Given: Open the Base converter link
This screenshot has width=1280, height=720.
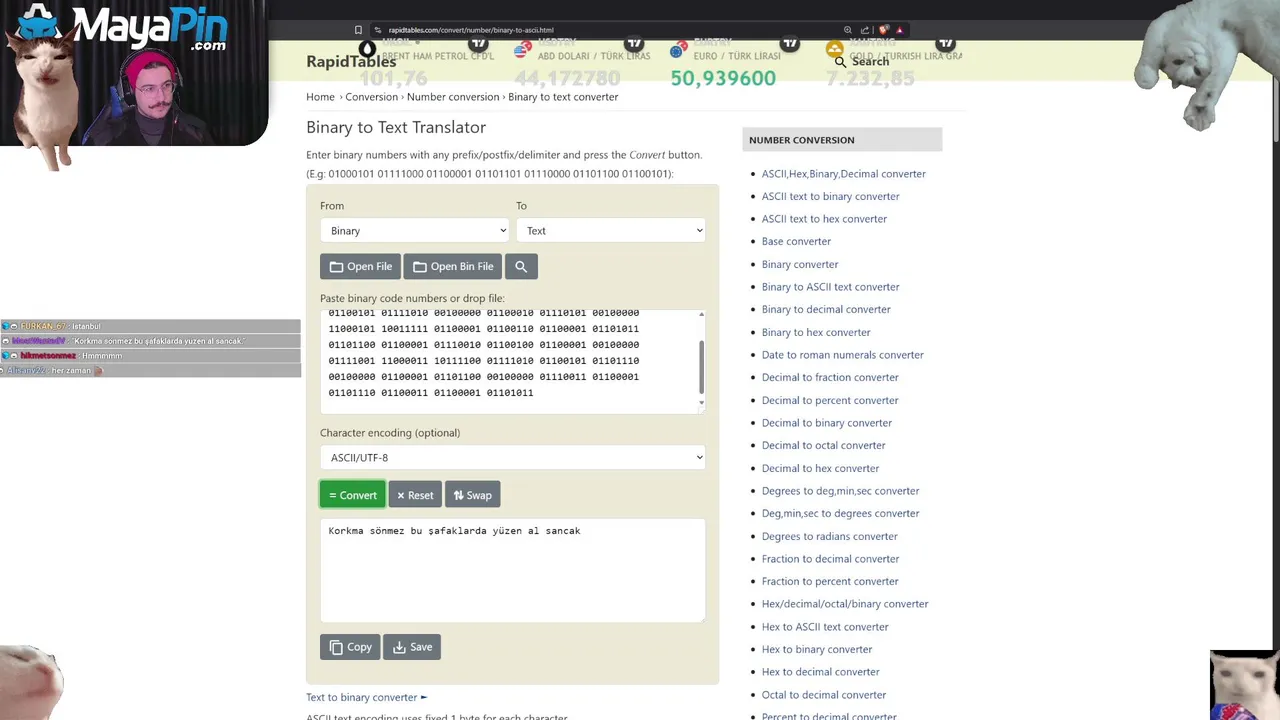Looking at the screenshot, I should point(796,241).
